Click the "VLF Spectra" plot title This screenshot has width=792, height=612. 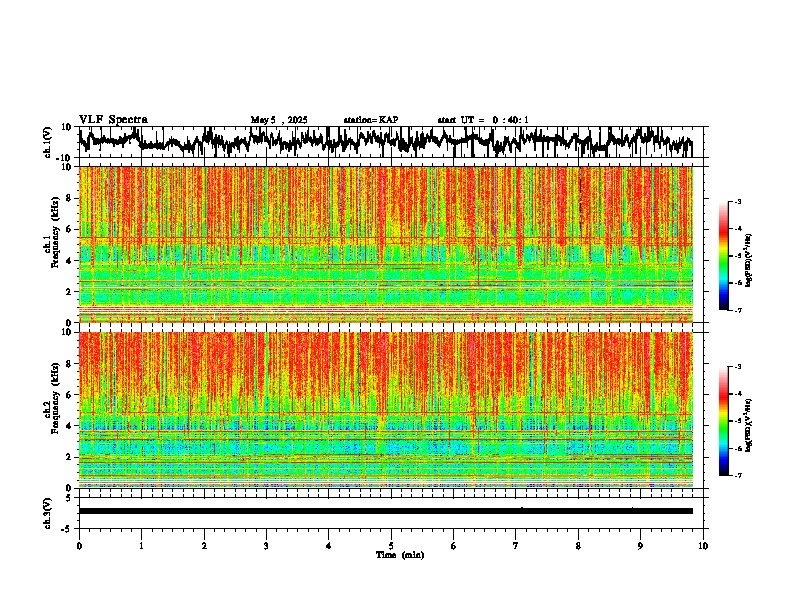point(113,119)
